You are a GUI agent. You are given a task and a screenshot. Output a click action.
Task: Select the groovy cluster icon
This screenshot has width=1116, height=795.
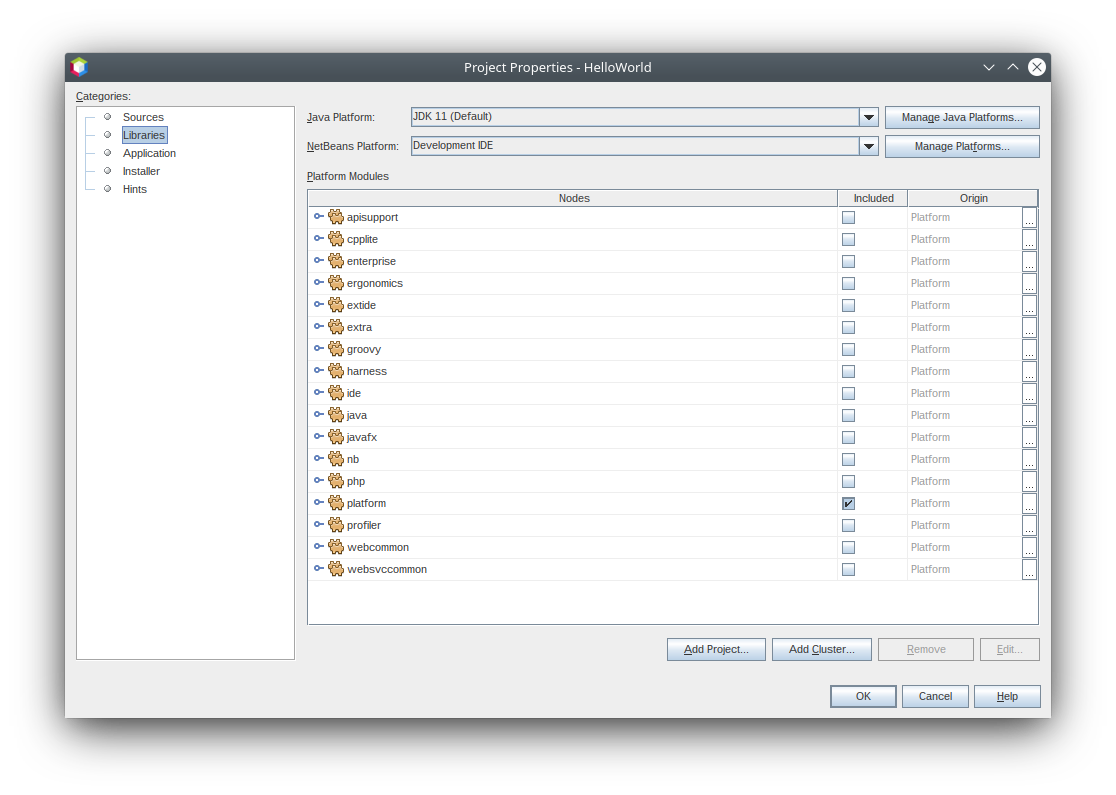[336, 349]
